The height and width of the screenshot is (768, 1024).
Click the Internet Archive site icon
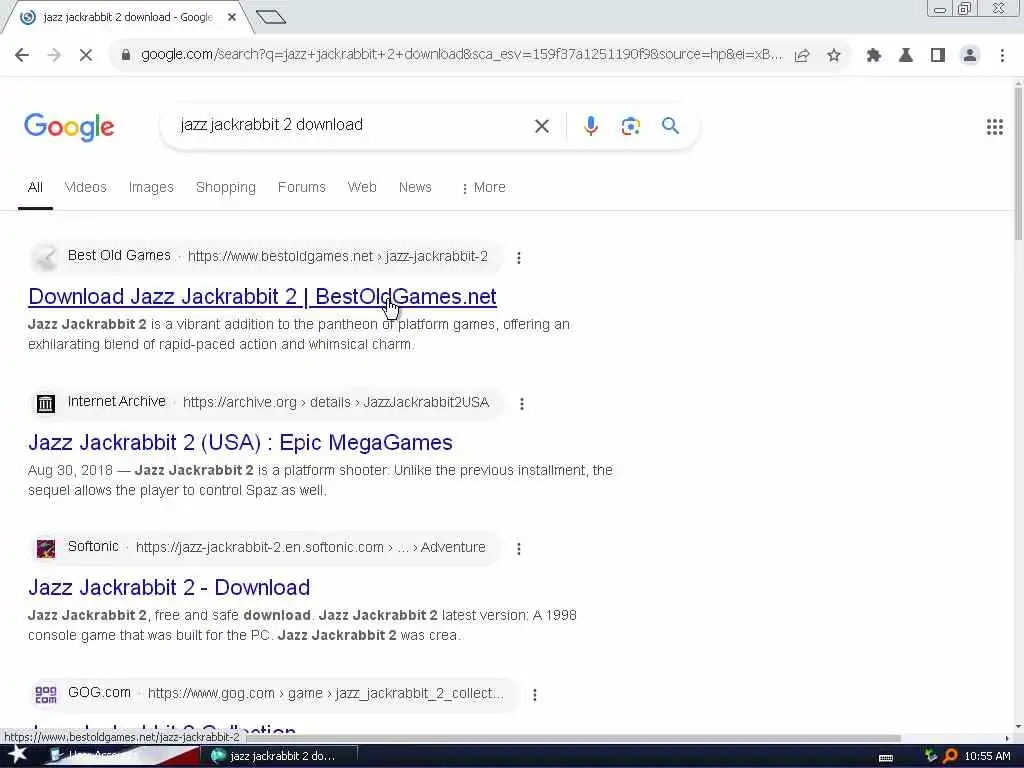46,404
